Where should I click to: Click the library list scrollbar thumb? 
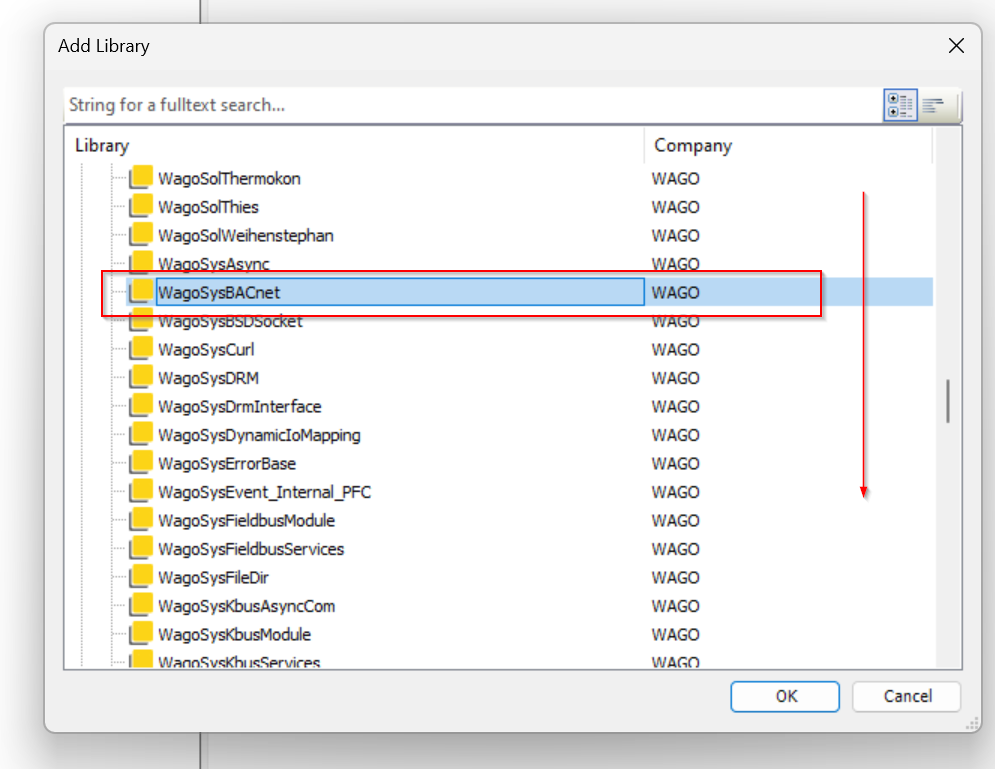click(947, 401)
